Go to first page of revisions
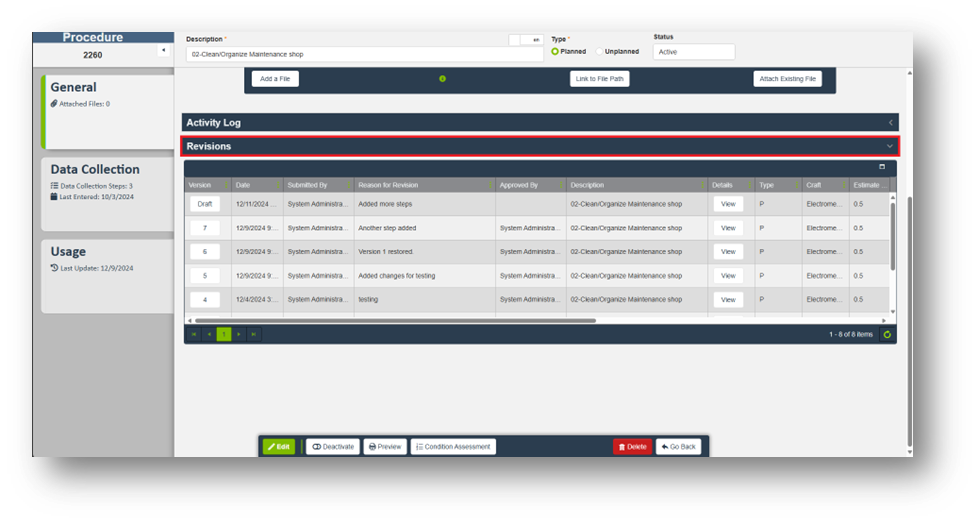 [x=194, y=334]
